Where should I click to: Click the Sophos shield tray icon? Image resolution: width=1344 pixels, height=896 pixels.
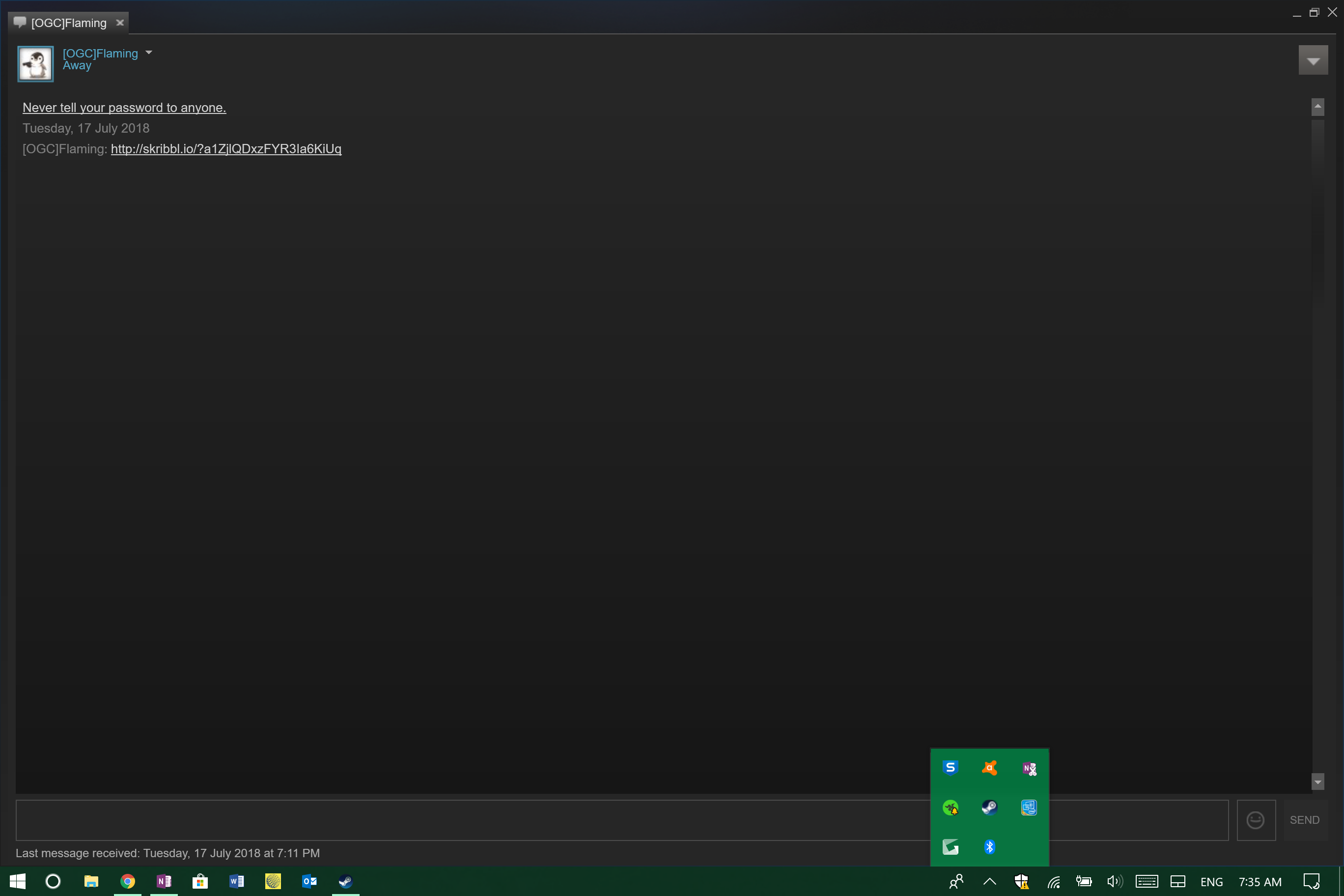(x=951, y=768)
